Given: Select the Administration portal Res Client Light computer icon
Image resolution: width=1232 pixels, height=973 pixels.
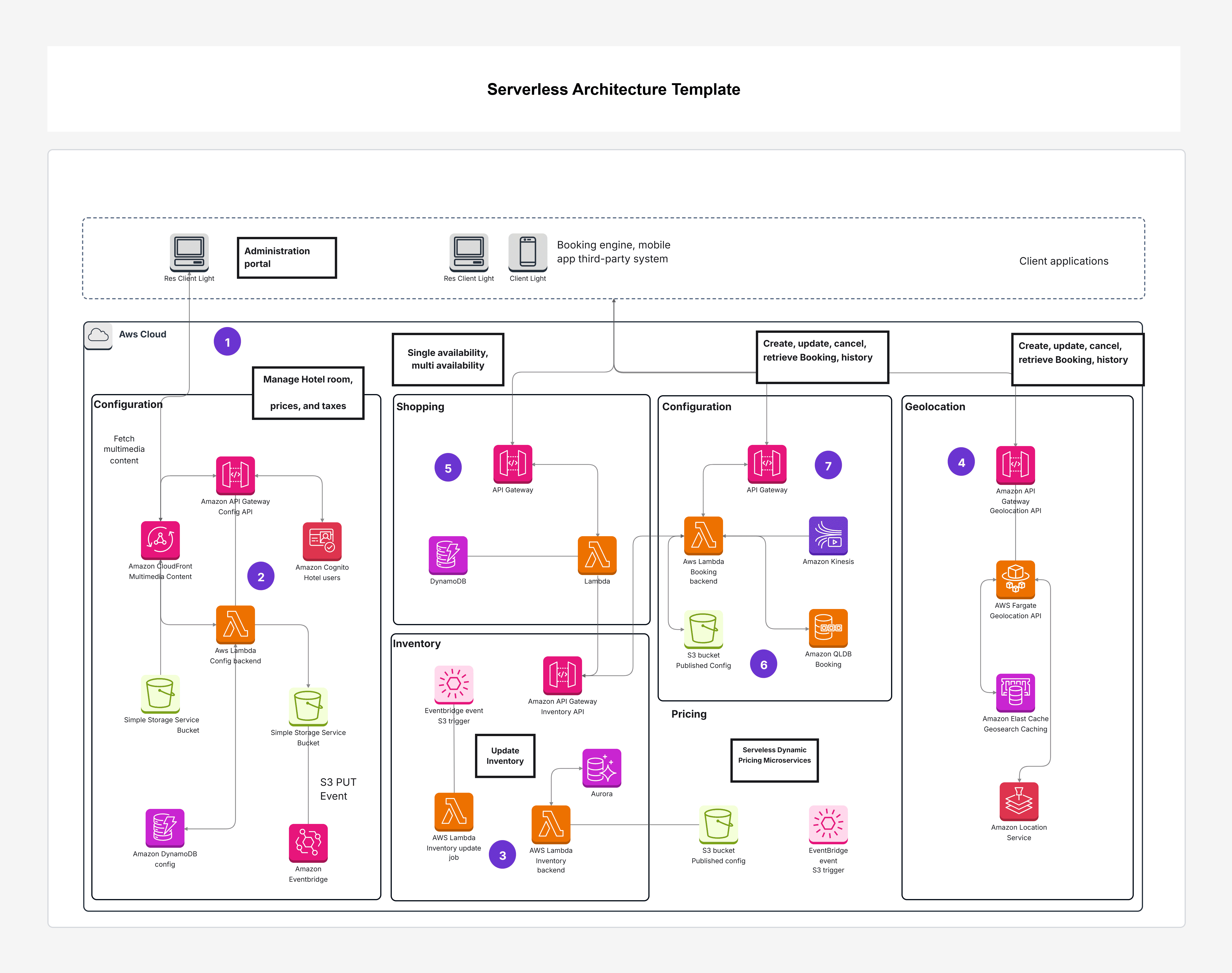Looking at the screenshot, I should pos(189,252).
